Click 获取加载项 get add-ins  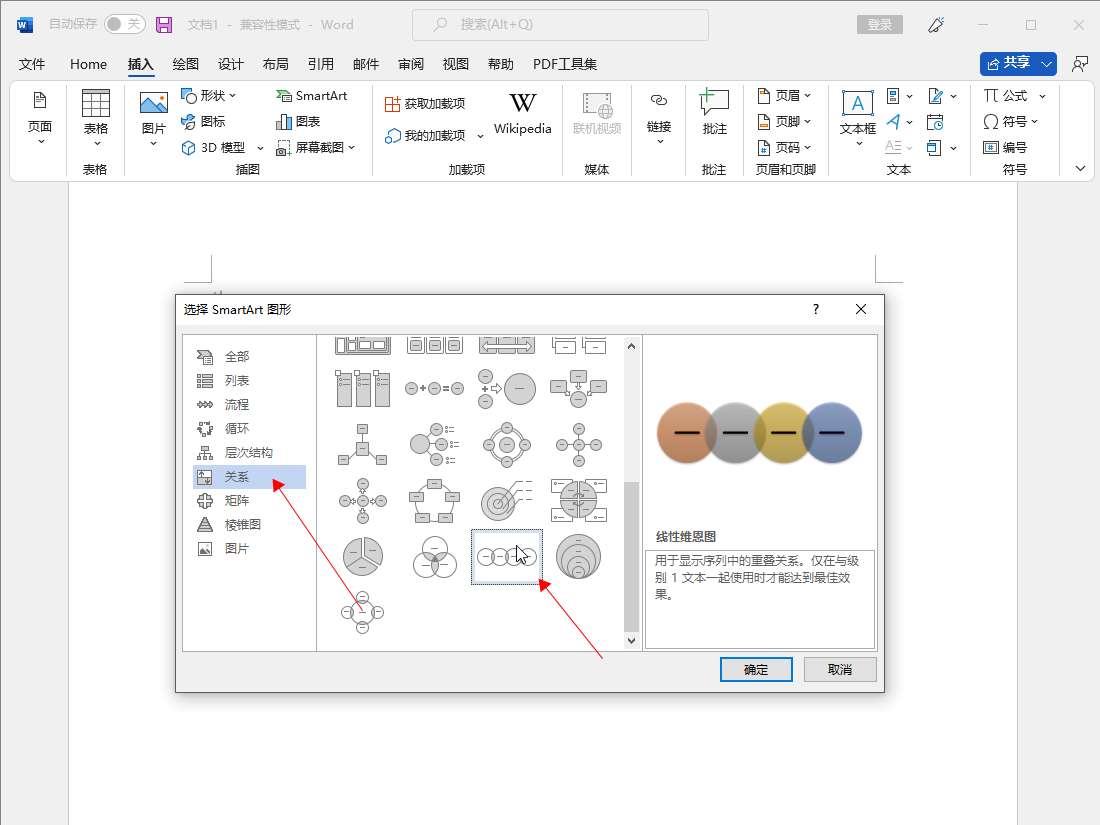tap(425, 104)
